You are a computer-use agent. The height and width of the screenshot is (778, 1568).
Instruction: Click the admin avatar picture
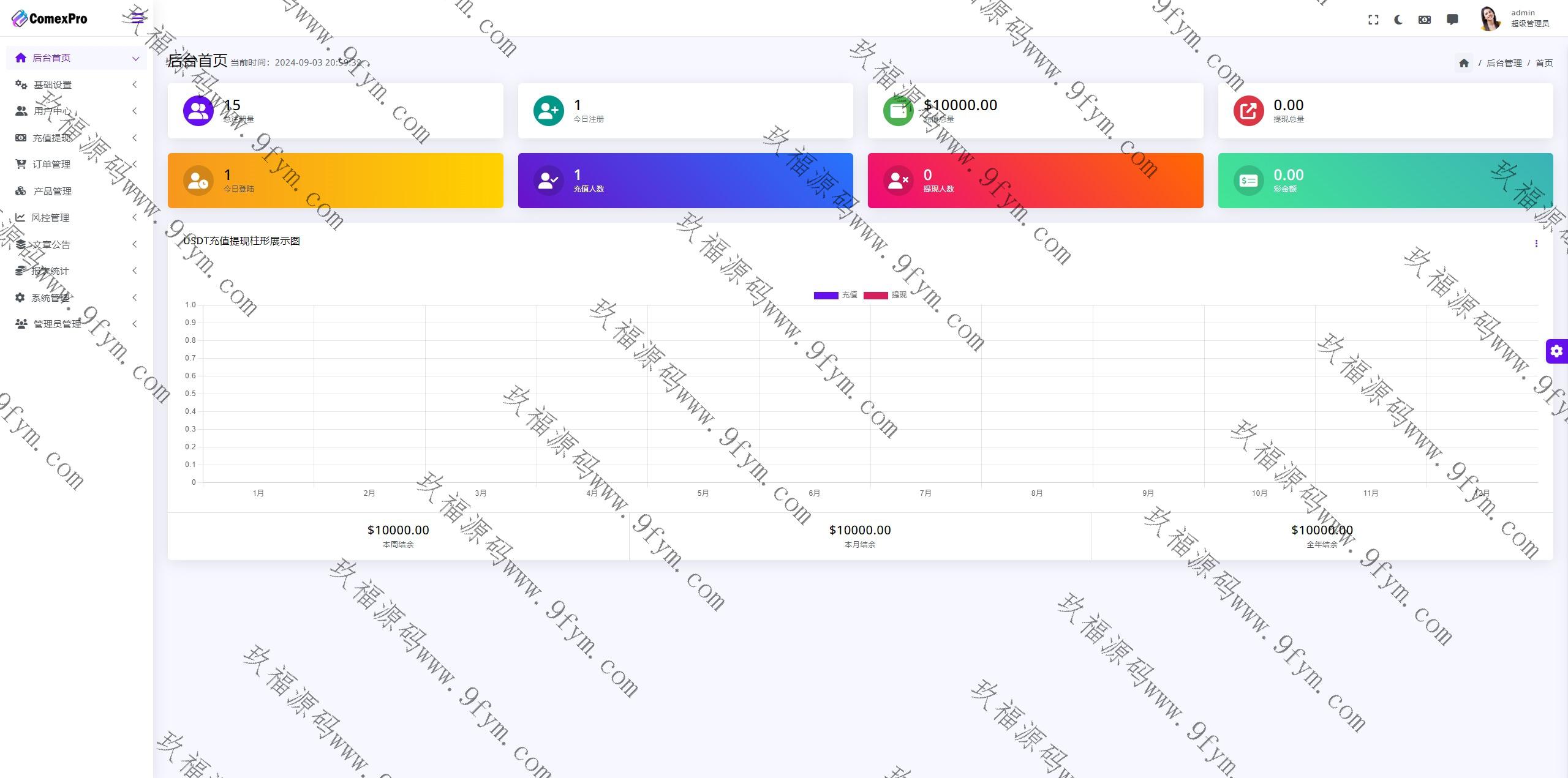[x=1489, y=18]
